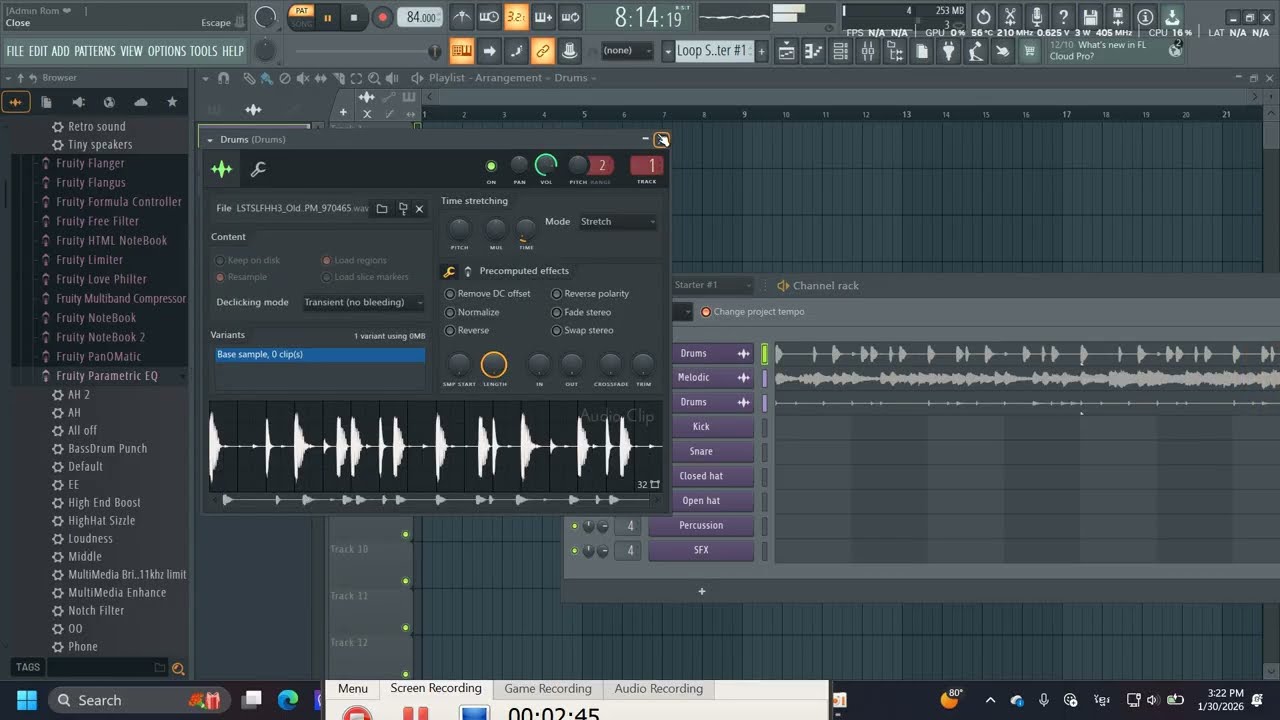Select BassDrum Punch preset in browser

coord(107,449)
